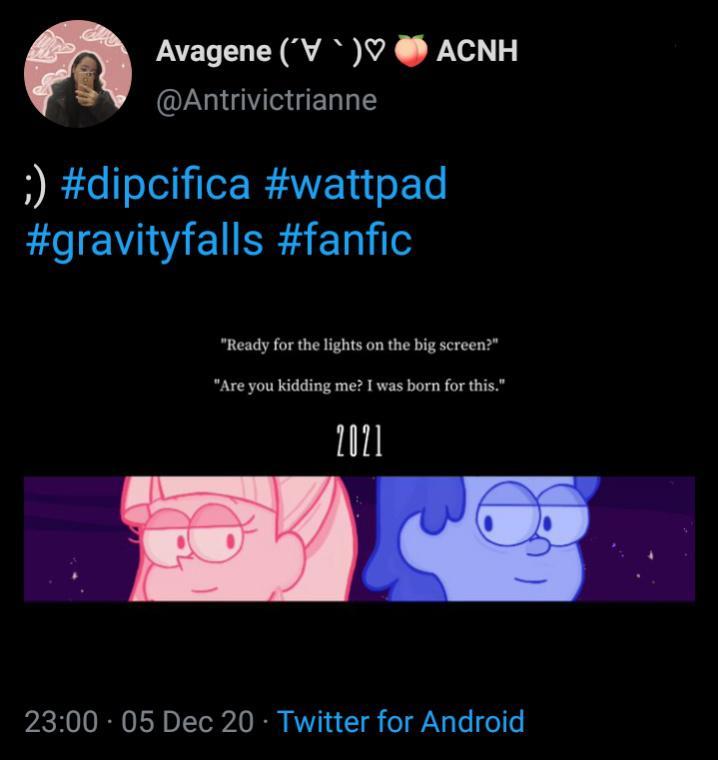This screenshot has width=718, height=760.
Task: Click the winking emoticon starting the tweet
Action: tap(36, 186)
